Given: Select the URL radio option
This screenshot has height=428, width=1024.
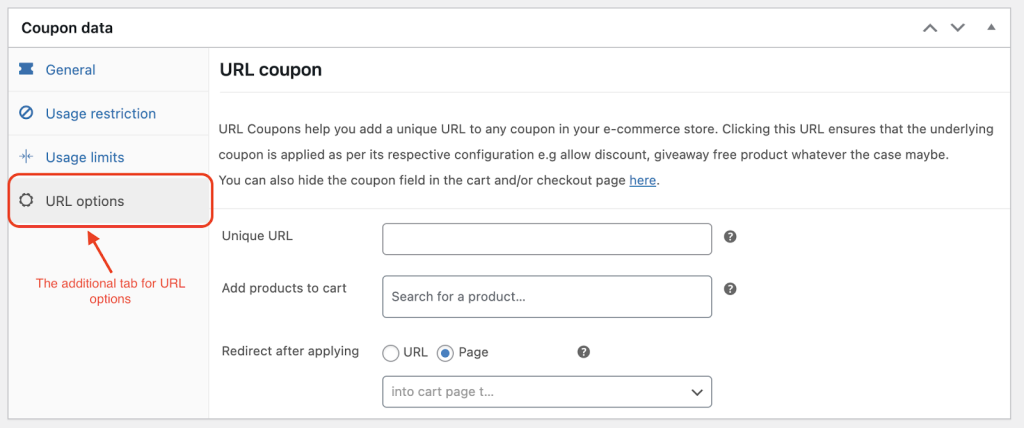Looking at the screenshot, I should coord(391,353).
